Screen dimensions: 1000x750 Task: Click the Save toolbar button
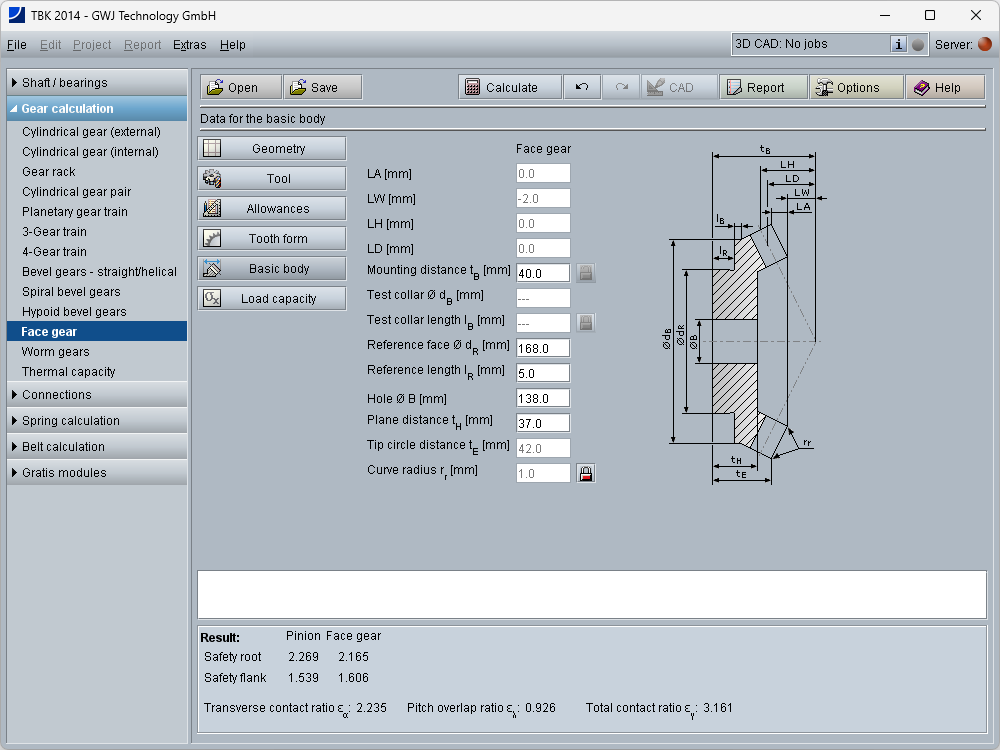[x=322, y=88]
